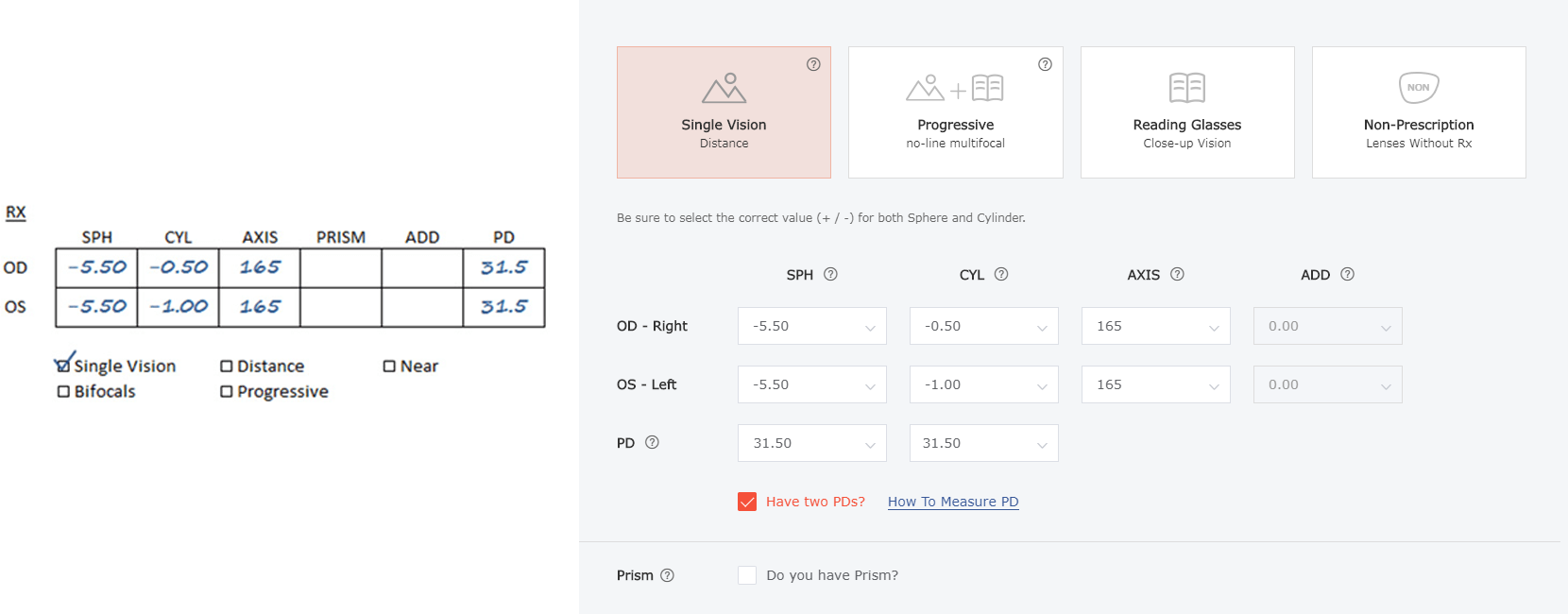Choose the Progressive no-line multifocal option
The image size is (1568, 614).
[955, 112]
